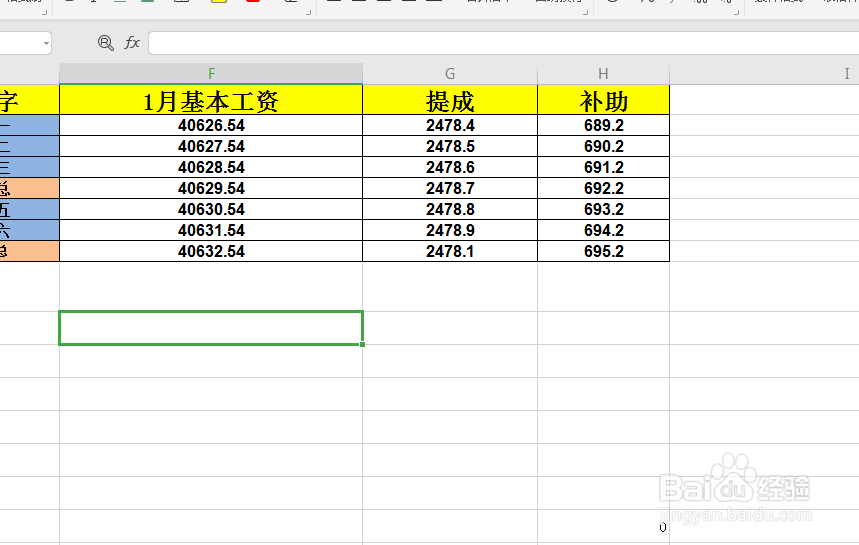Select the cell containing 690.2
Image resolution: width=859 pixels, height=545 pixels.
coord(603,146)
